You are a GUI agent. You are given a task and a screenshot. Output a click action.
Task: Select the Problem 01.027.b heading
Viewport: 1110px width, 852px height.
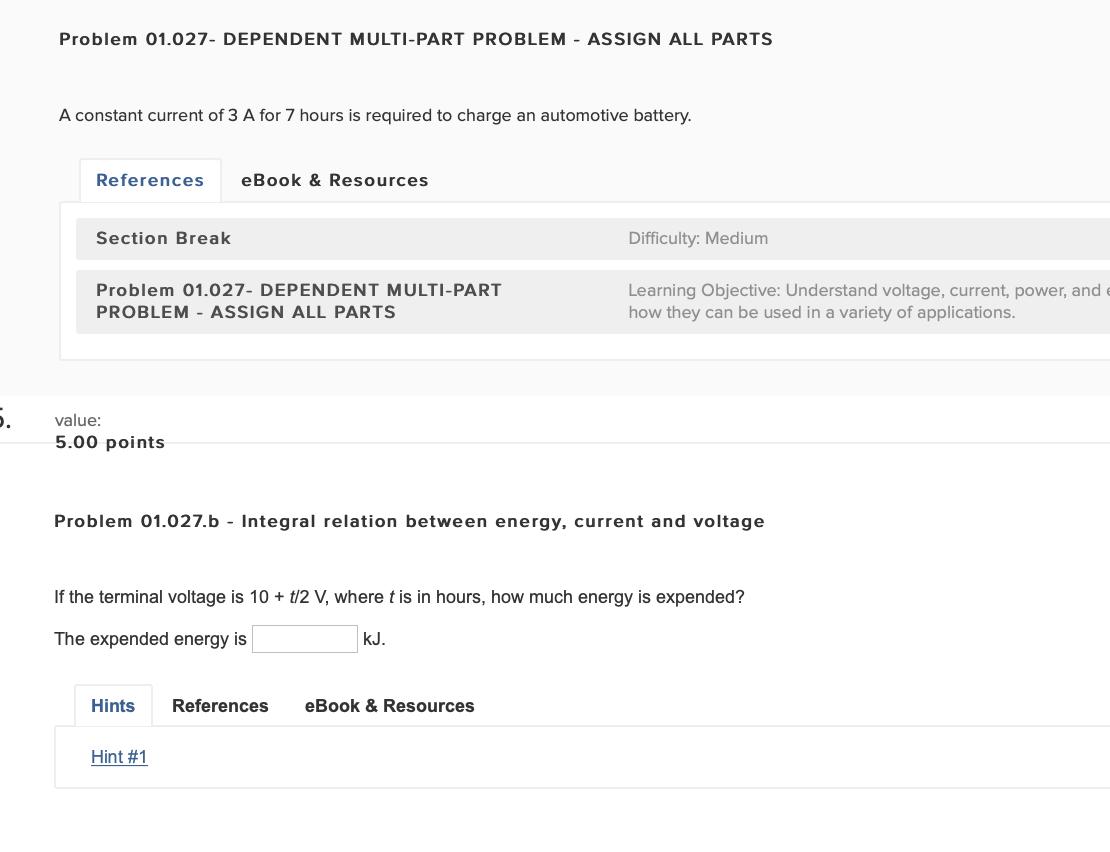409,521
